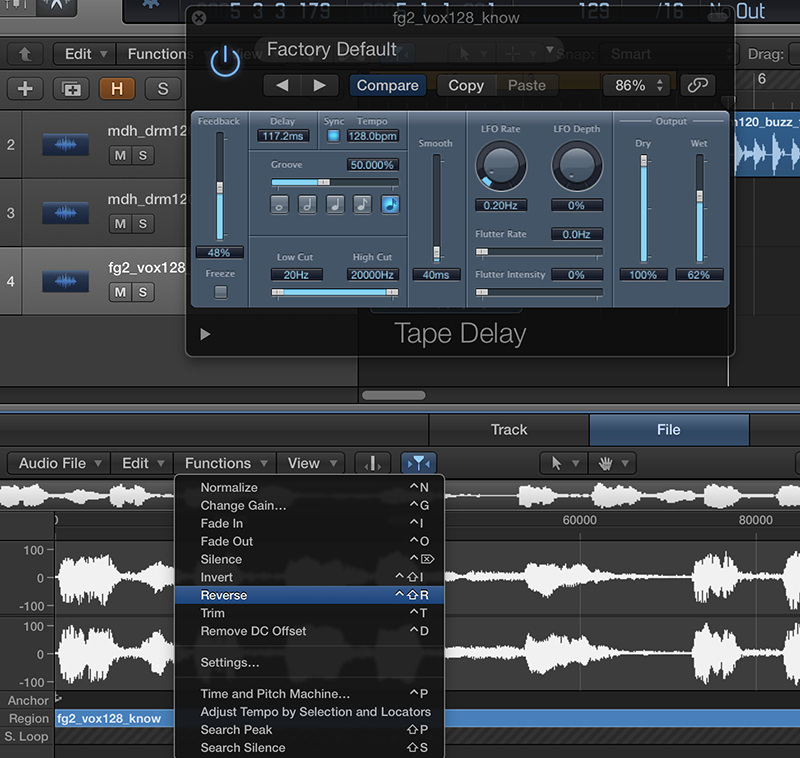Click the horizontal scrollbar under tracks area
800x758 pixels.
point(393,395)
